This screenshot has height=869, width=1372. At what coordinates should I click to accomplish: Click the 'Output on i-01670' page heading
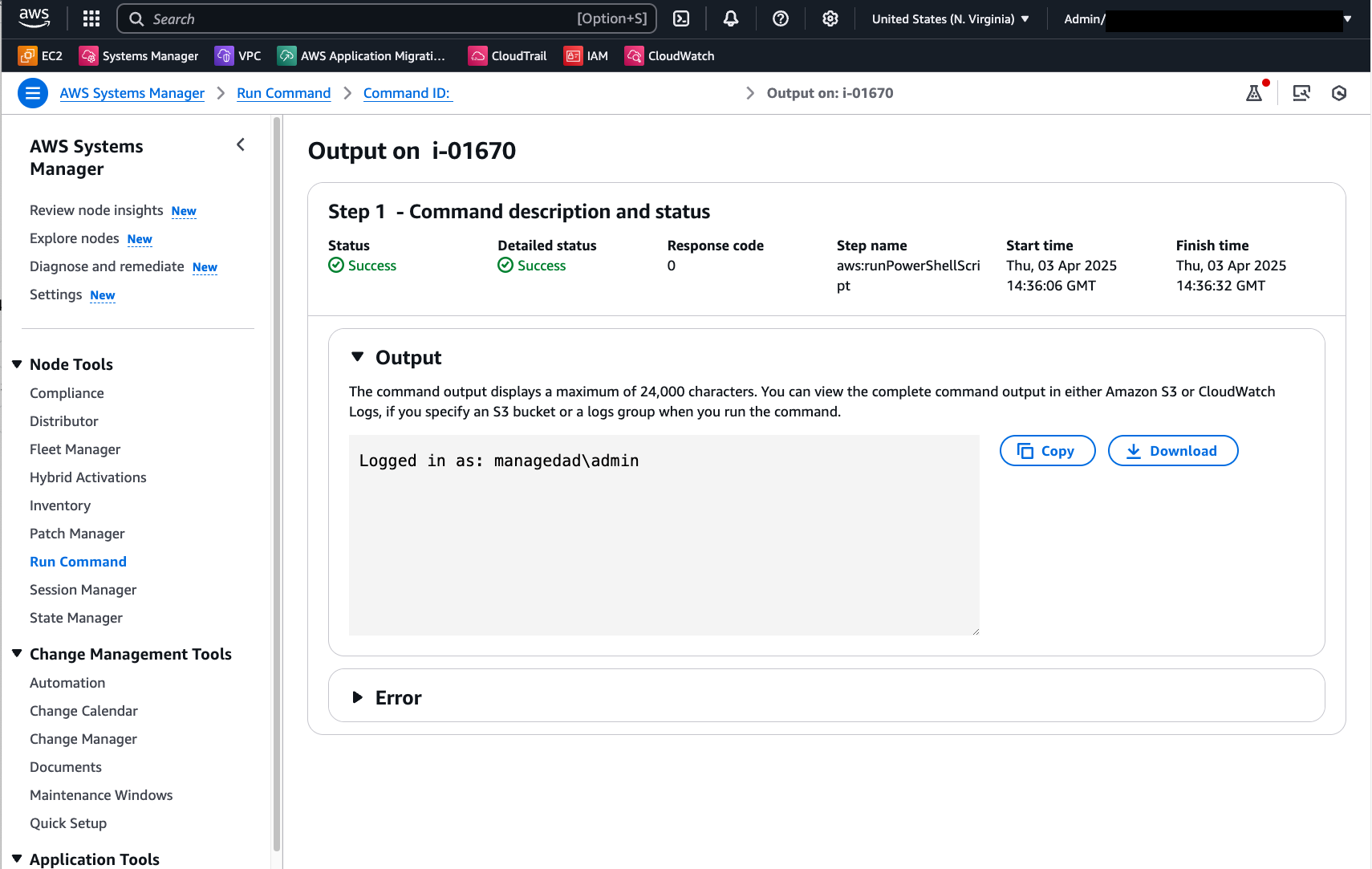(412, 151)
